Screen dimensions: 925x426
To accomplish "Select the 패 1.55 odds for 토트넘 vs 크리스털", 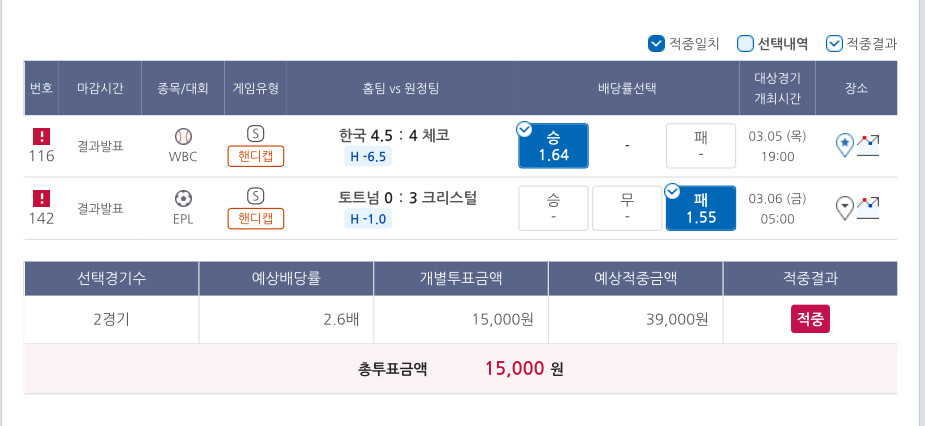I will tap(701, 208).
